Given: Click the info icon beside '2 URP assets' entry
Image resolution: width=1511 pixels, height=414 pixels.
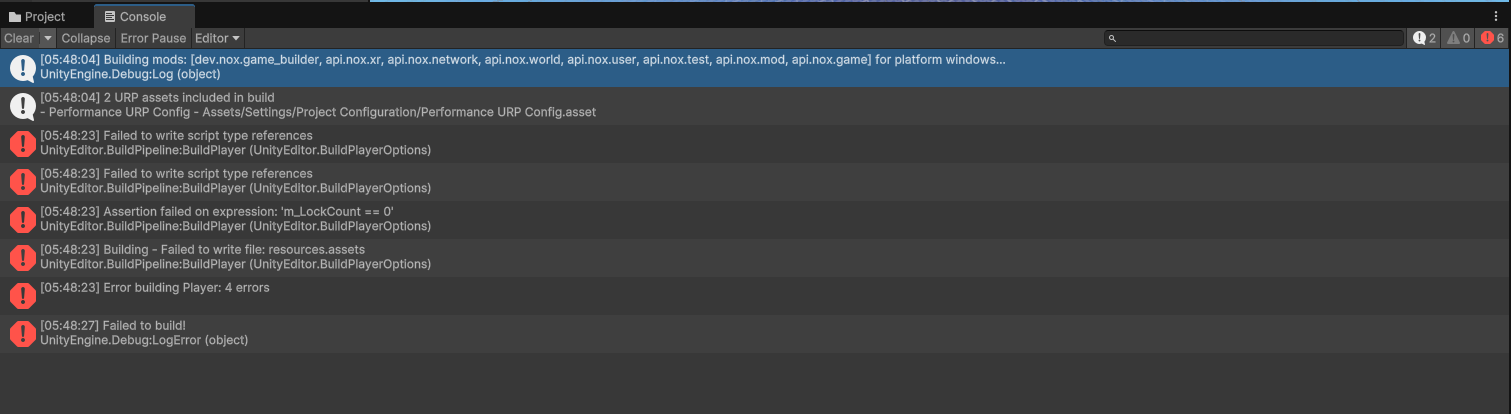Looking at the screenshot, I should pyautogui.click(x=22, y=106).
